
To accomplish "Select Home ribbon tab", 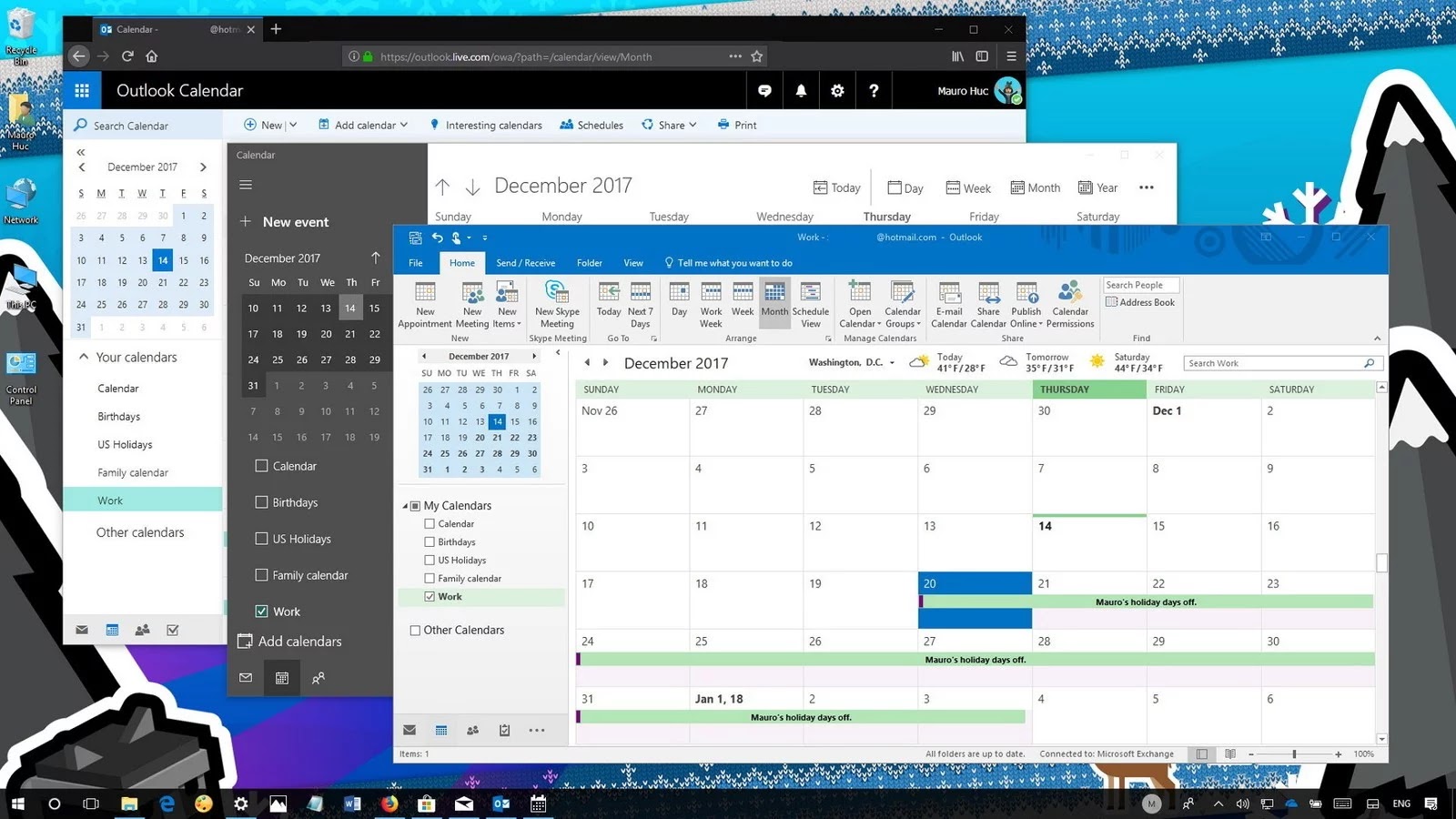I will point(462,263).
